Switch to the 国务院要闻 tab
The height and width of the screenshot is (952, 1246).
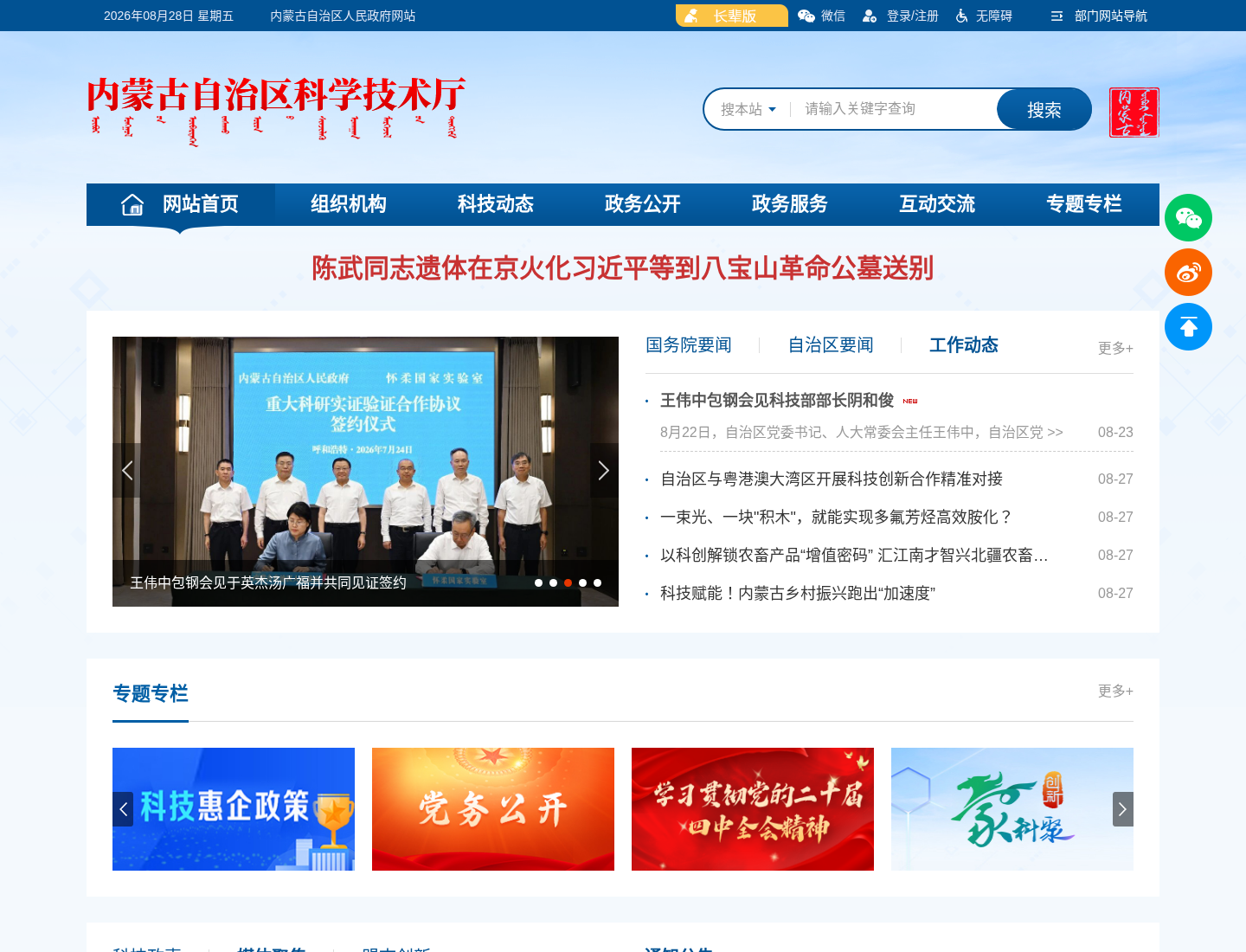coord(689,345)
